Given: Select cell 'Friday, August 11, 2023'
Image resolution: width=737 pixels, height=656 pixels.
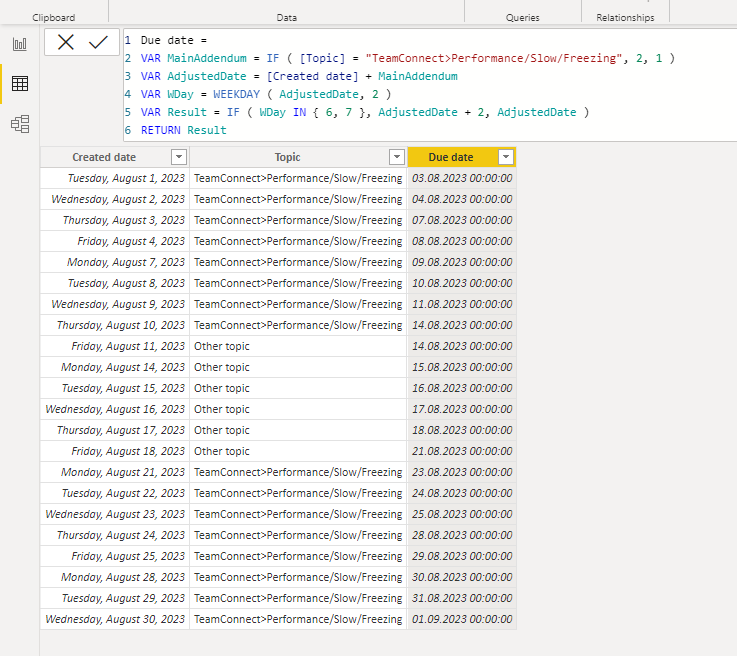Looking at the screenshot, I should point(115,346).
